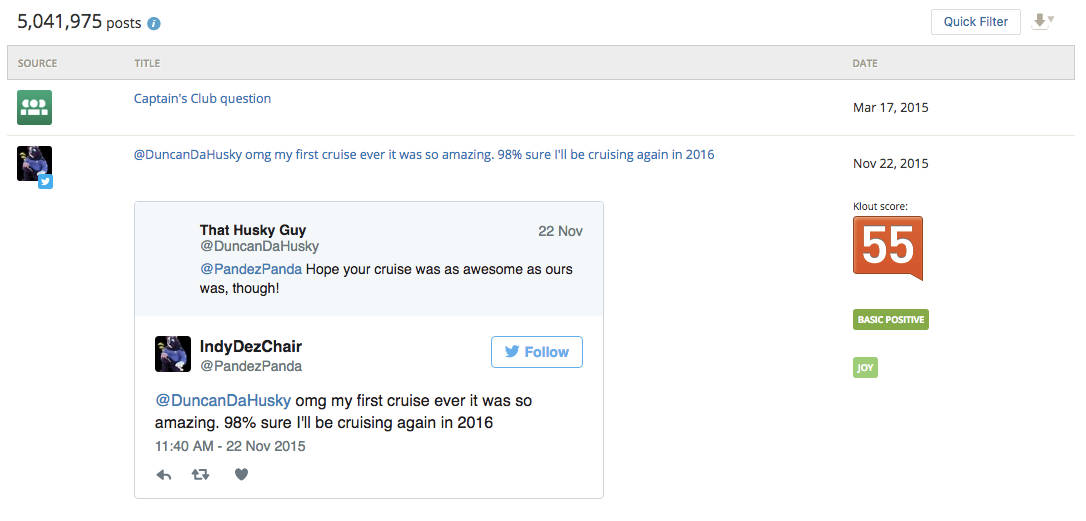Image resolution: width=1086 pixels, height=521 pixels.
Task: Click the reply arrow icon under the tweet
Action: click(164, 475)
